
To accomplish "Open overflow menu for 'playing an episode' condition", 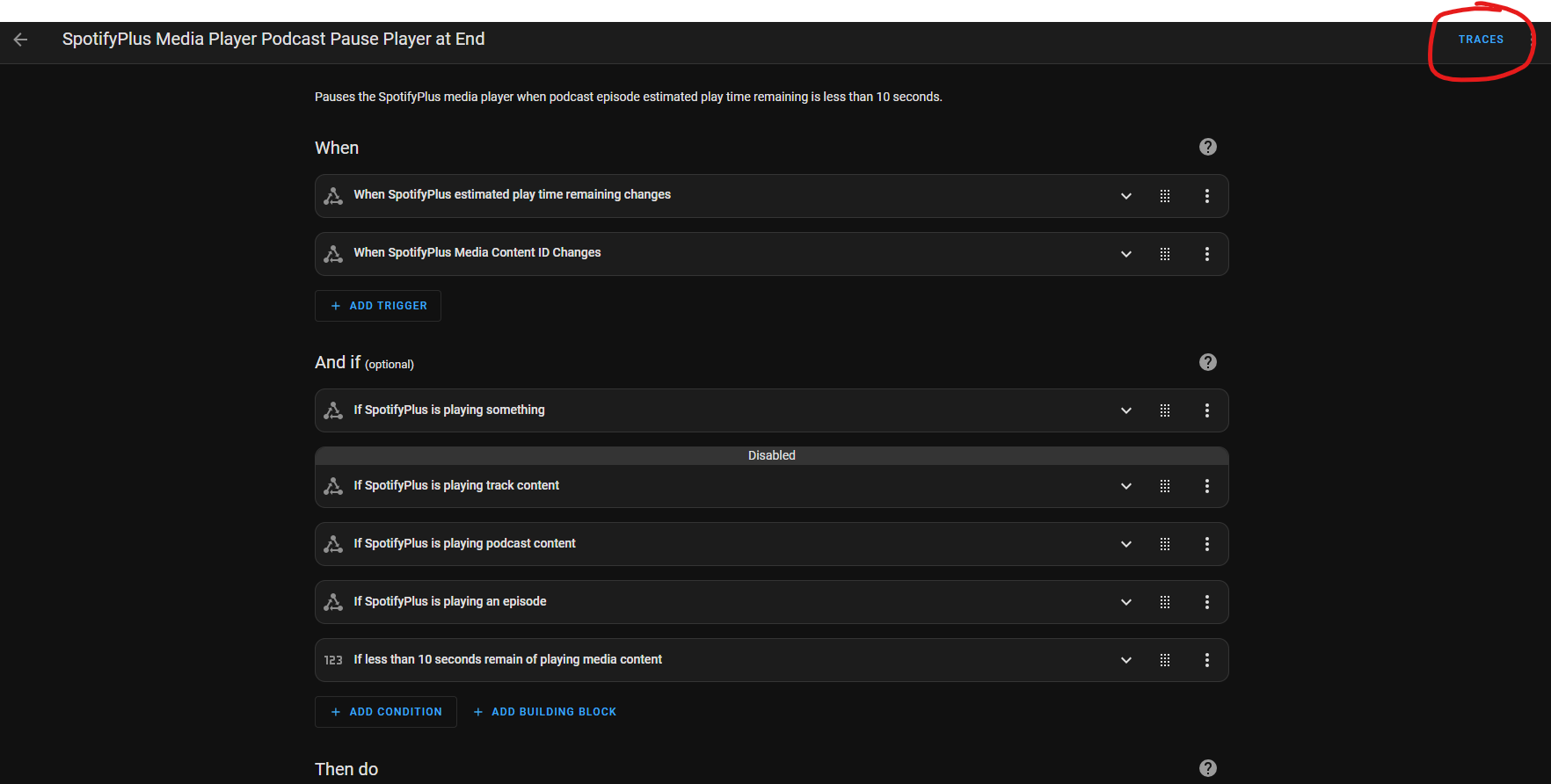I will click(x=1207, y=602).
